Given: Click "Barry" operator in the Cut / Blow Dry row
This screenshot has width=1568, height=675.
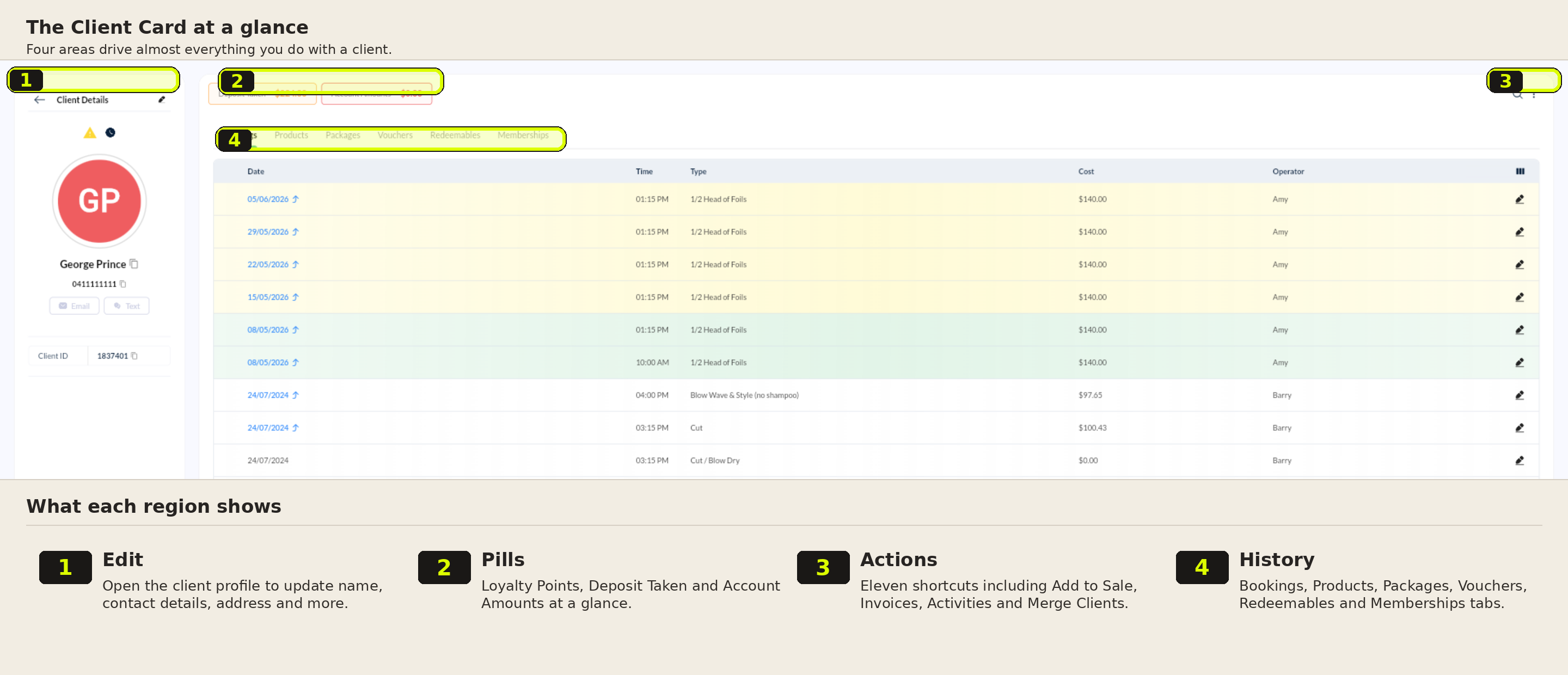Looking at the screenshot, I should pos(1281,461).
